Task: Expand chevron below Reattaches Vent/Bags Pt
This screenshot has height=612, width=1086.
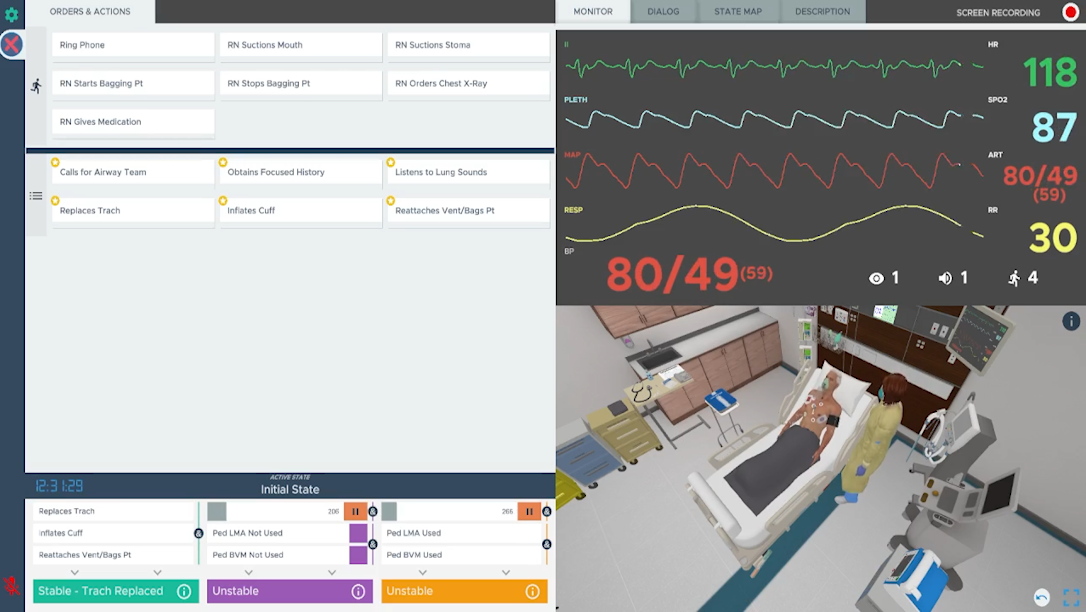Action: click(75, 573)
